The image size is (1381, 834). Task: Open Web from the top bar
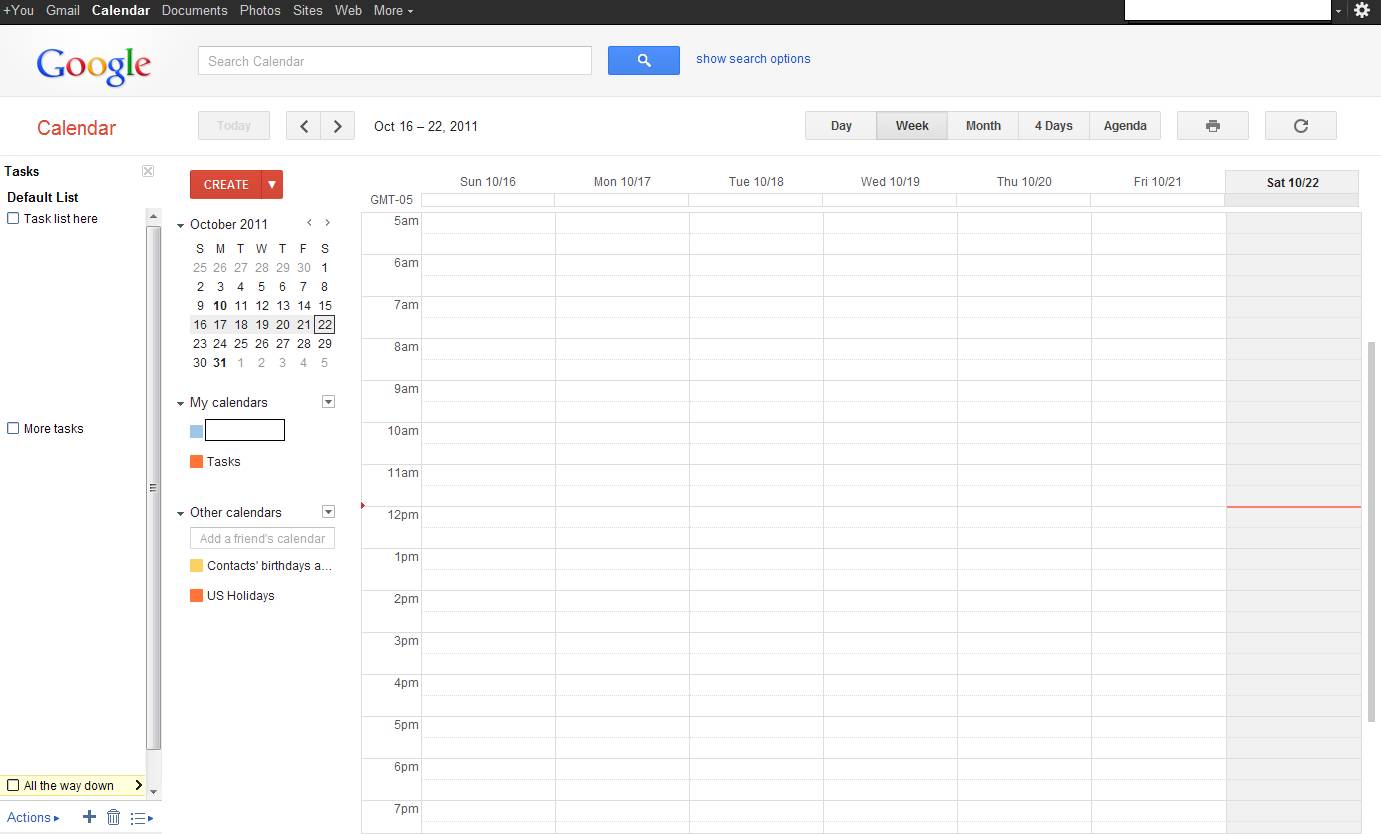click(348, 10)
